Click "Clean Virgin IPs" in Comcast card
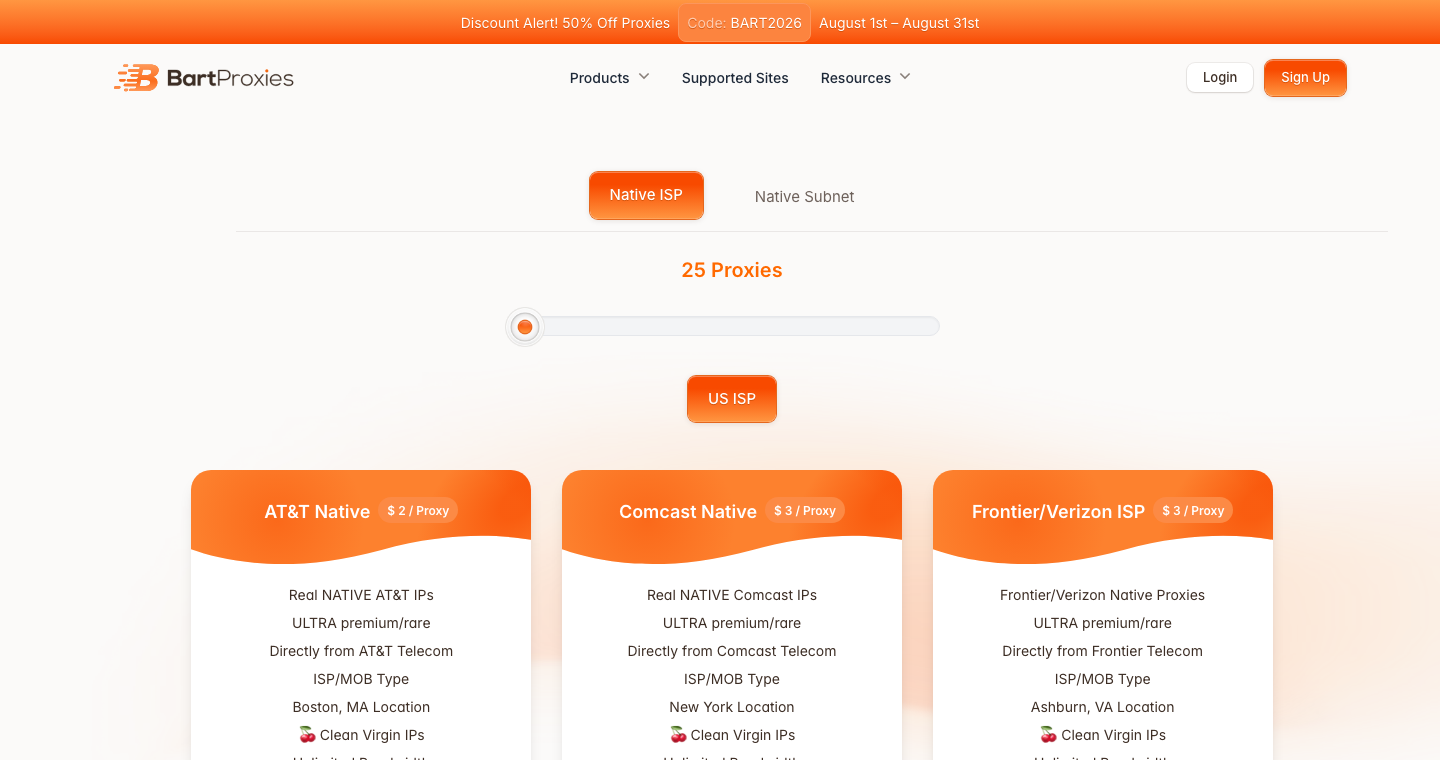 (743, 735)
